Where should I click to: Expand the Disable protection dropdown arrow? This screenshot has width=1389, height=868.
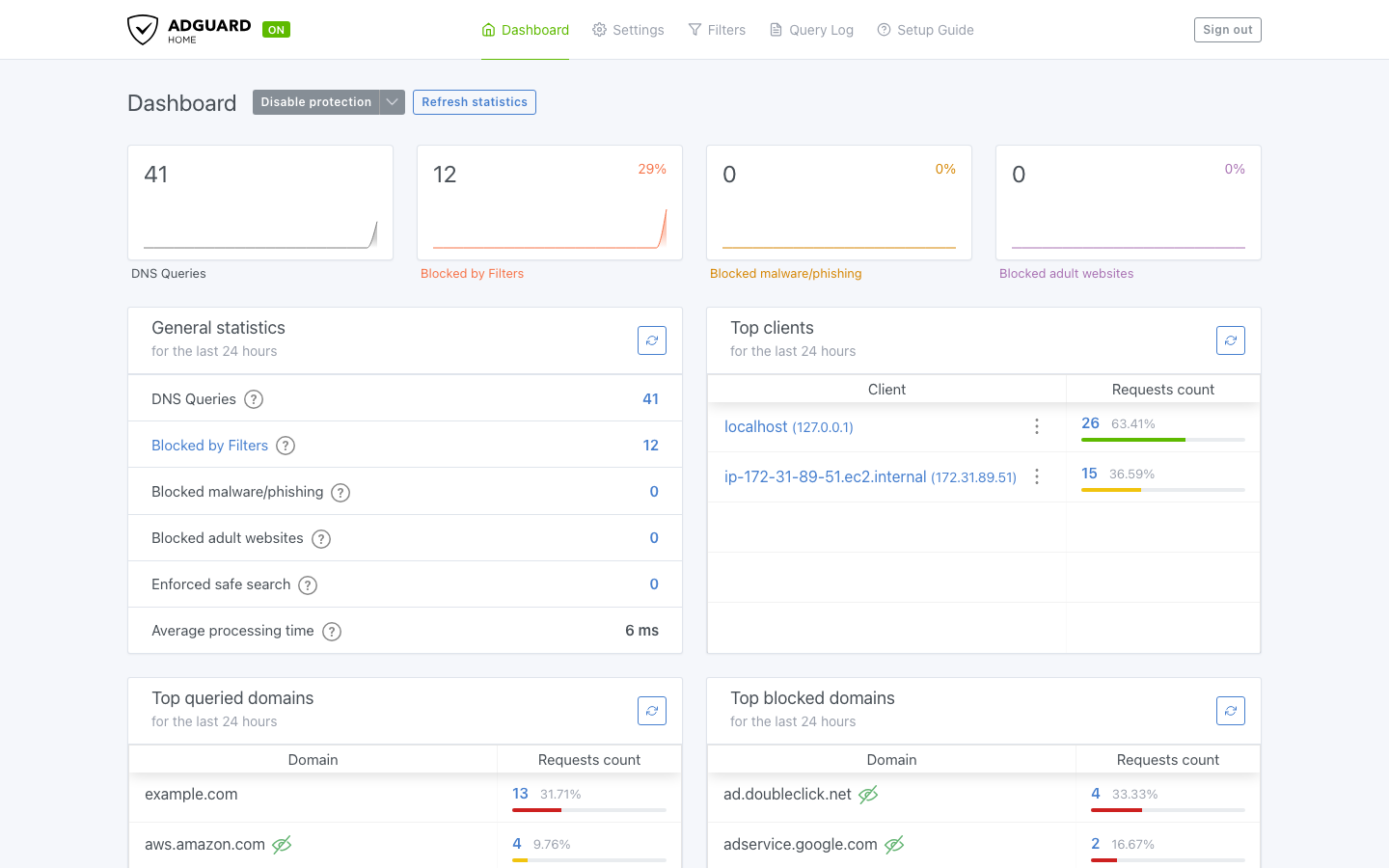393,102
